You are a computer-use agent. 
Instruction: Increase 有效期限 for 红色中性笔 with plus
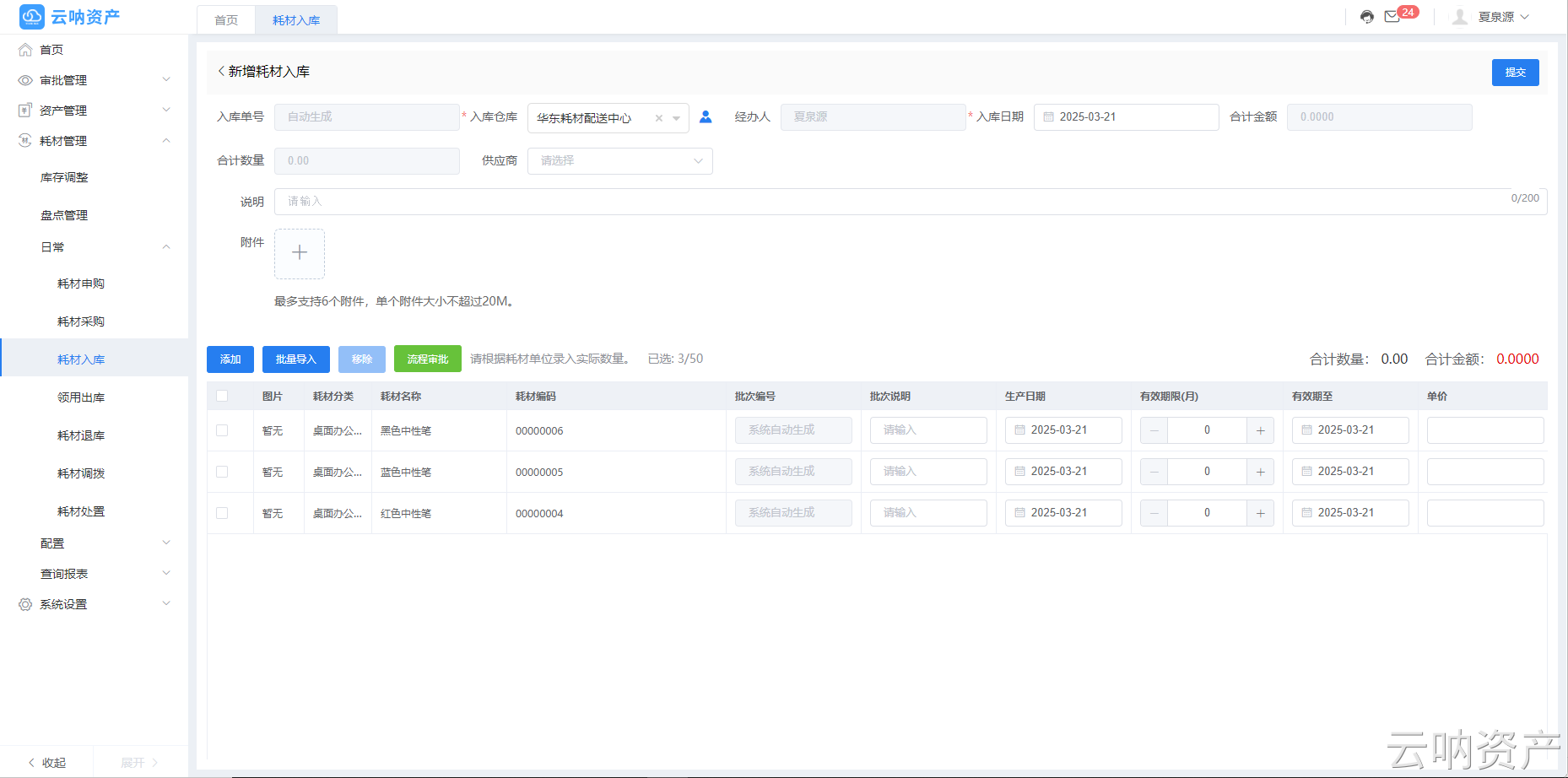(1261, 513)
